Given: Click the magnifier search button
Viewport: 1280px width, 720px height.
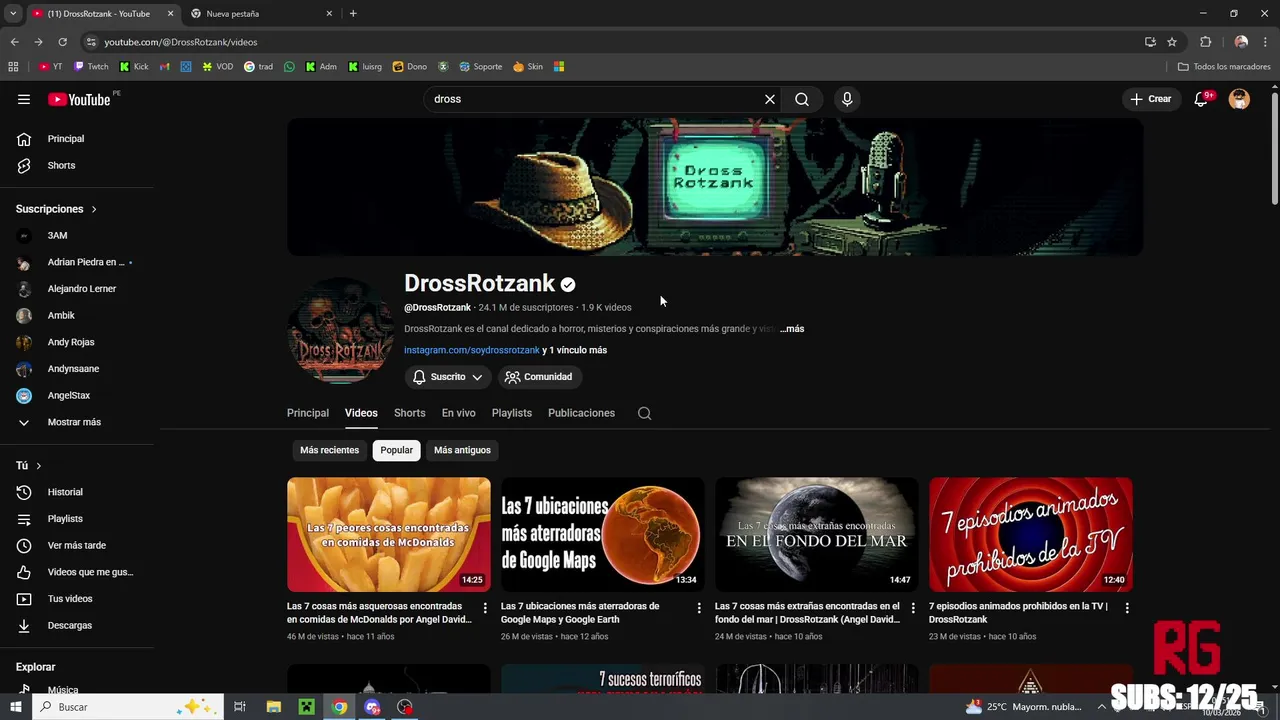Looking at the screenshot, I should (802, 99).
